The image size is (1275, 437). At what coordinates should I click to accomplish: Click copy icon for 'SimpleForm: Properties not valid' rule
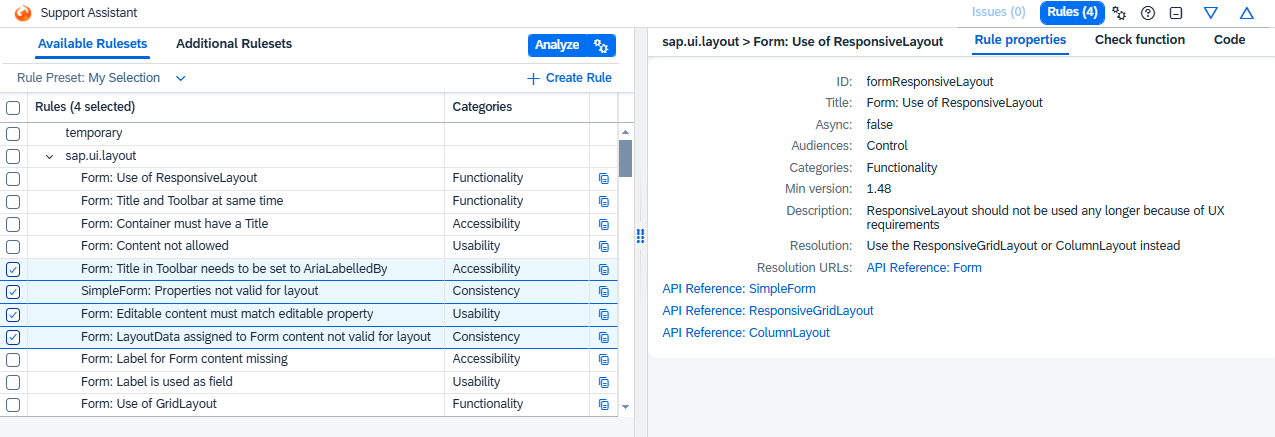[603, 292]
